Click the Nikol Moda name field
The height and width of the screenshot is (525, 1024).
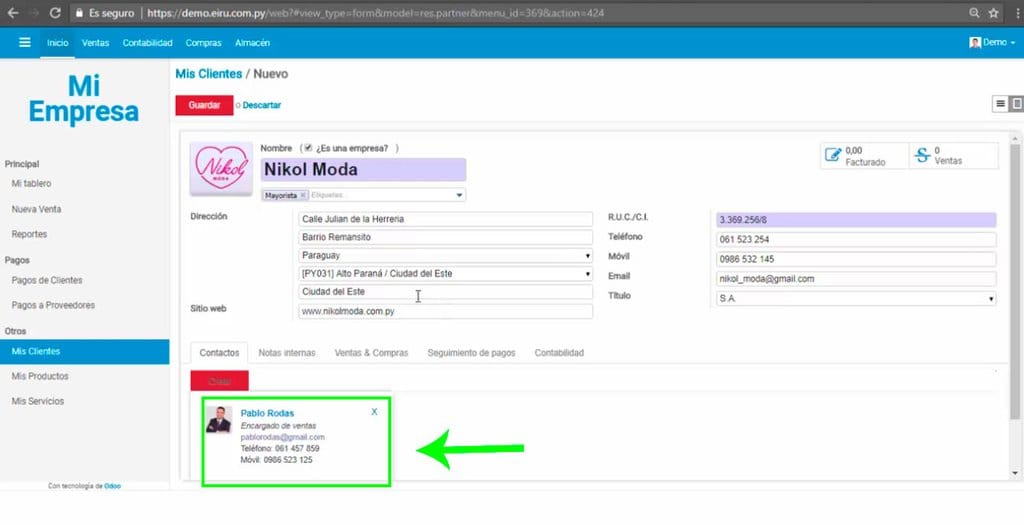click(x=363, y=170)
